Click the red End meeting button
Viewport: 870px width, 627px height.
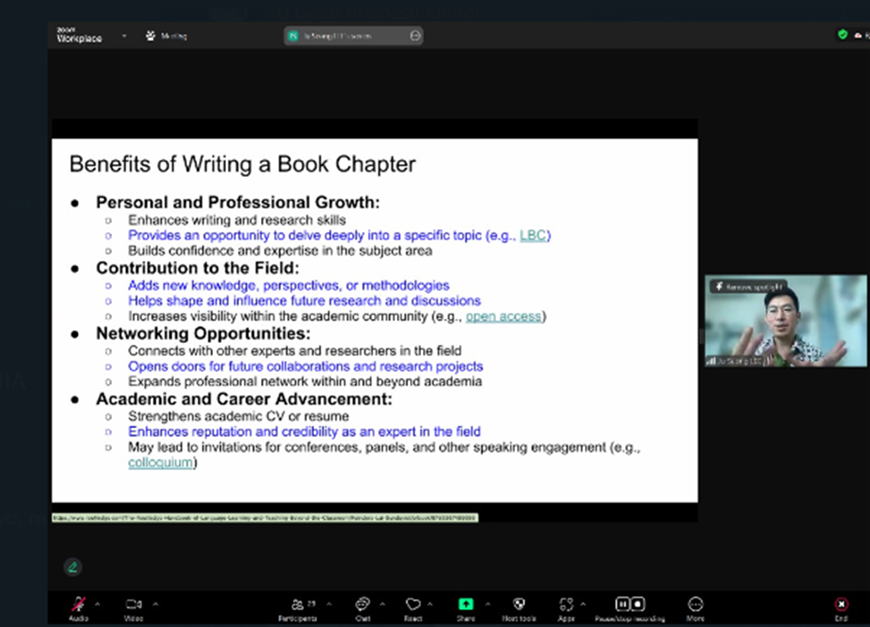pos(841,604)
